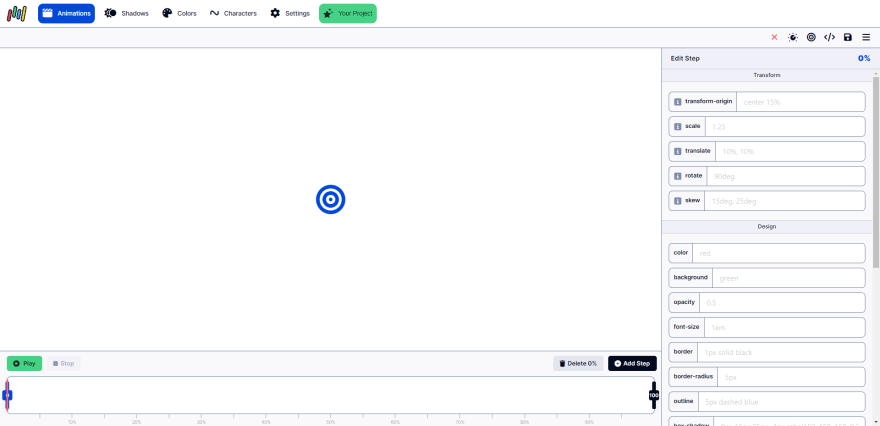Open the Animations tab

[66, 13]
